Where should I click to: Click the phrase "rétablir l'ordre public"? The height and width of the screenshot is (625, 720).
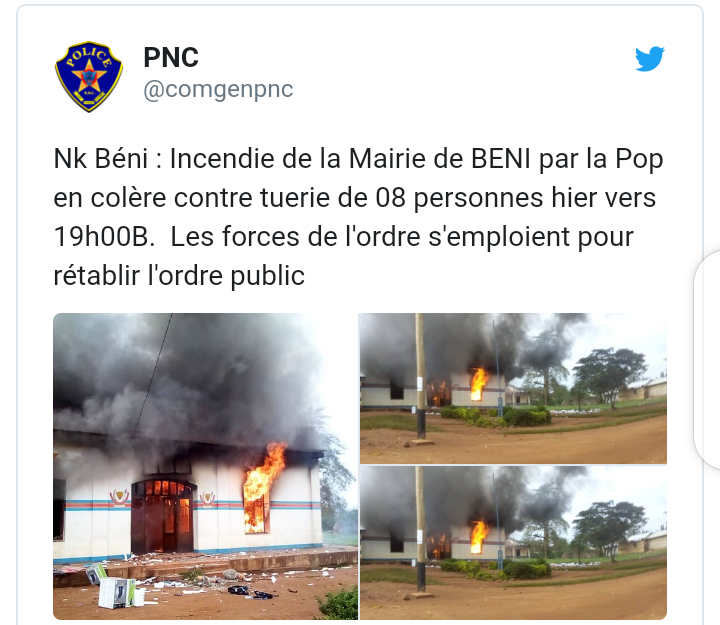(x=179, y=276)
